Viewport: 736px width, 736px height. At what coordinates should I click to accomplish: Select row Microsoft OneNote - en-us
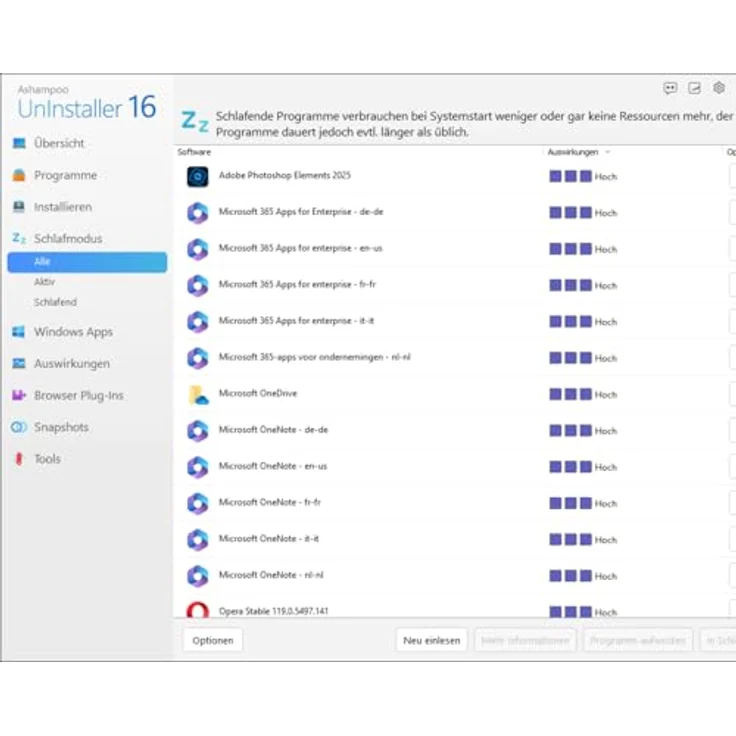click(x=454, y=467)
